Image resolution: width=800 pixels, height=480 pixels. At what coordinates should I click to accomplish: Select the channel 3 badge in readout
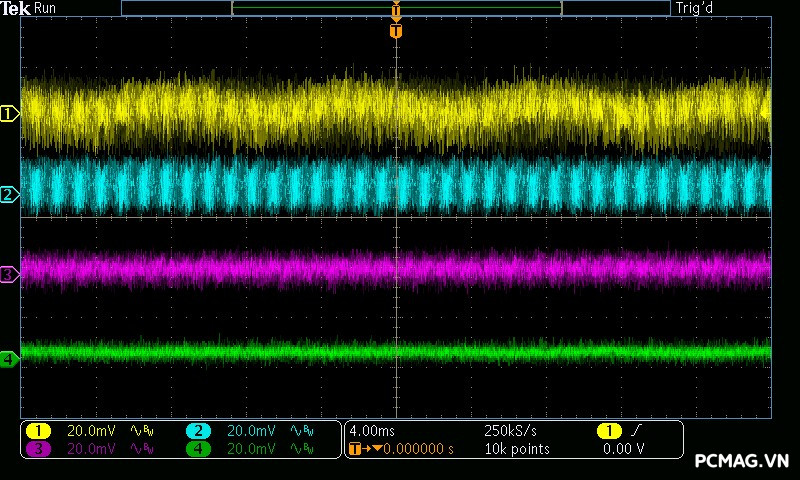tap(39, 449)
